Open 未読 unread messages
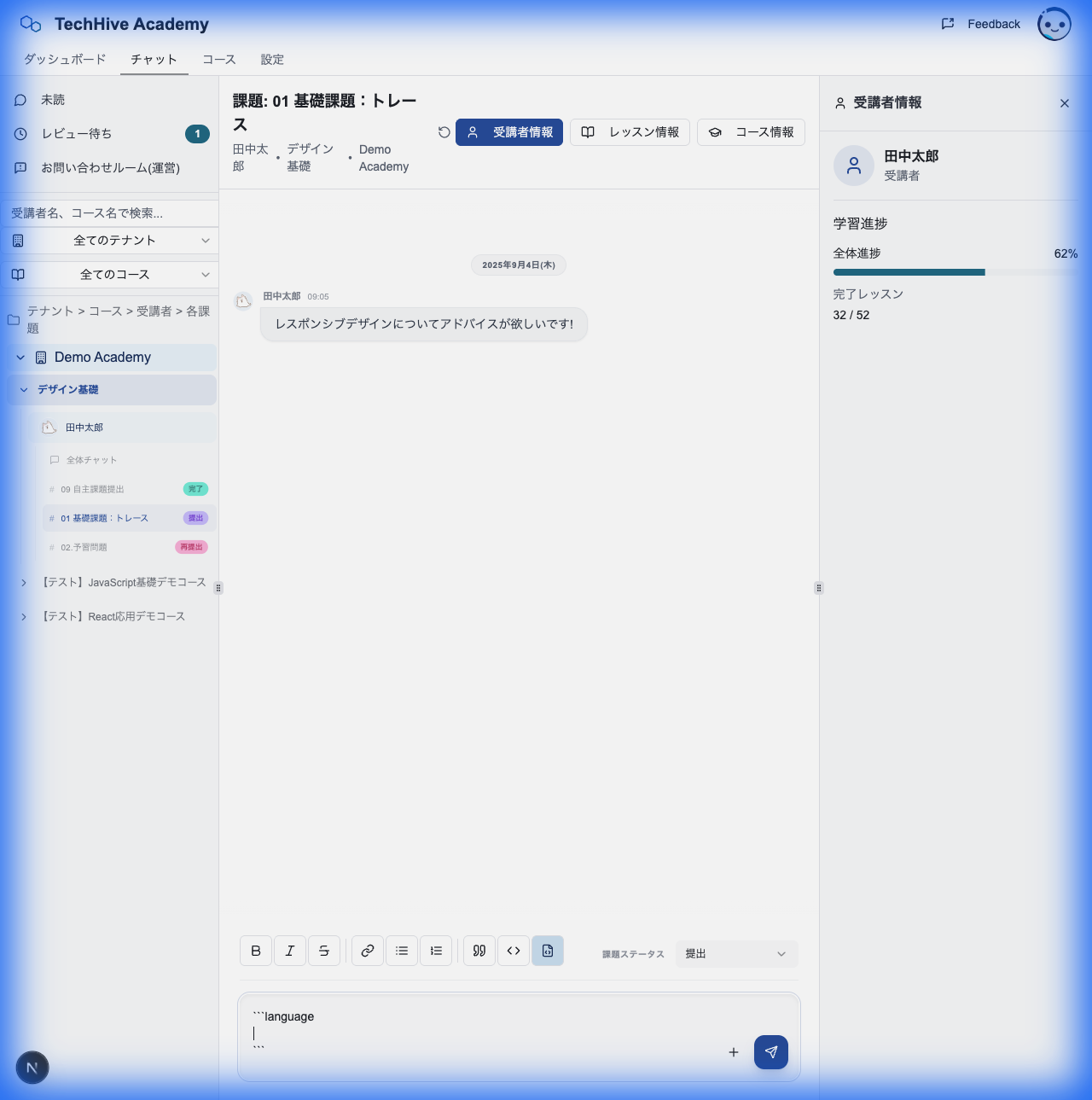Image resolution: width=1092 pixels, height=1100 pixels. 109,100
